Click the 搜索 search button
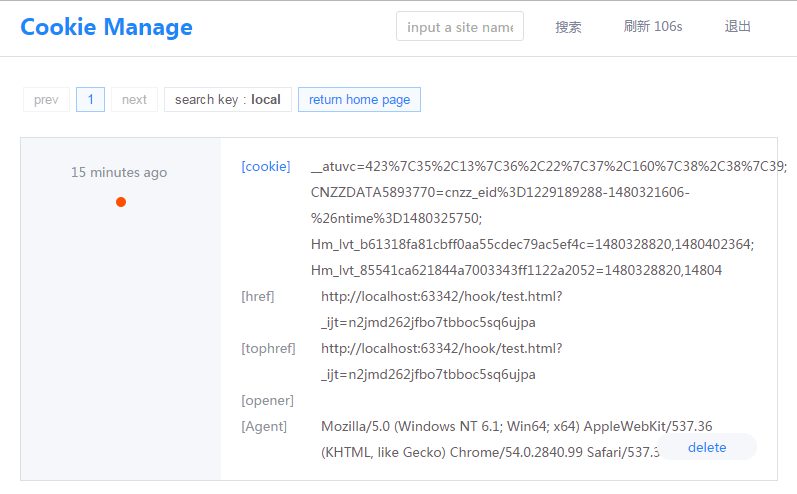 pyautogui.click(x=568, y=26)
